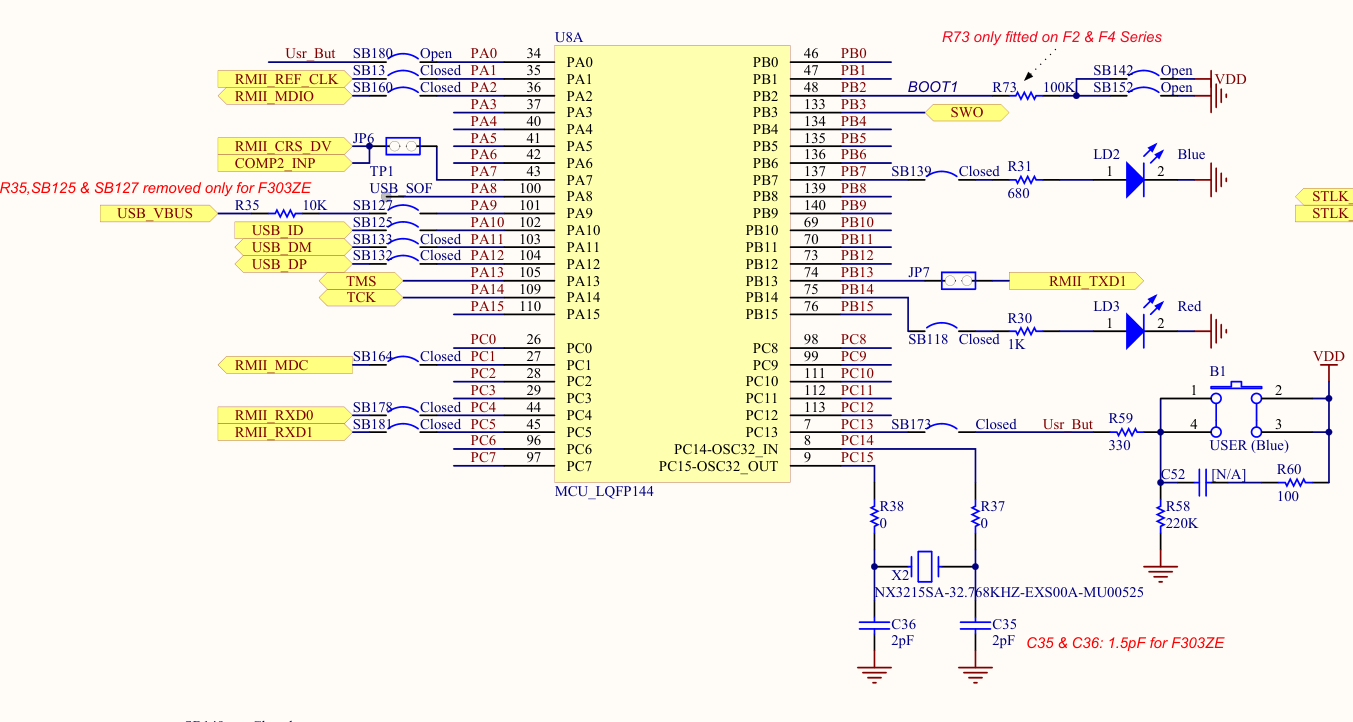Click the BOOT1 net label

point(933,87)
